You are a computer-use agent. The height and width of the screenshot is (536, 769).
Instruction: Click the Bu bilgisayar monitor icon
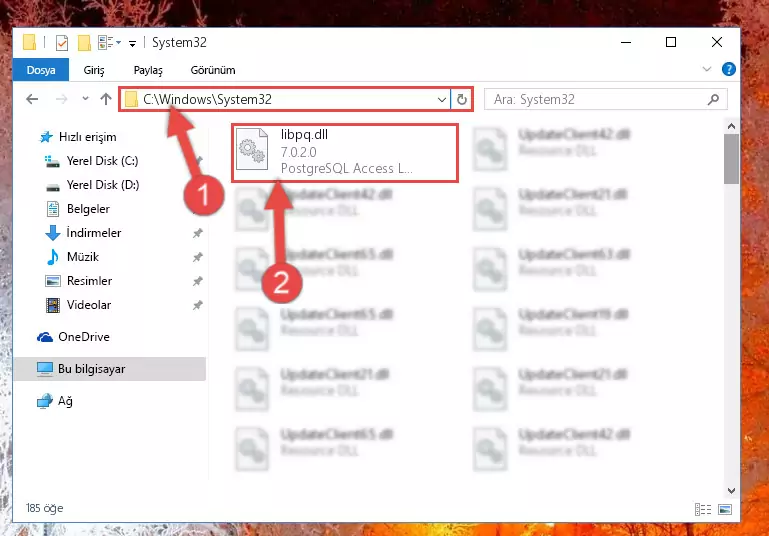click(x=45, y=369)
